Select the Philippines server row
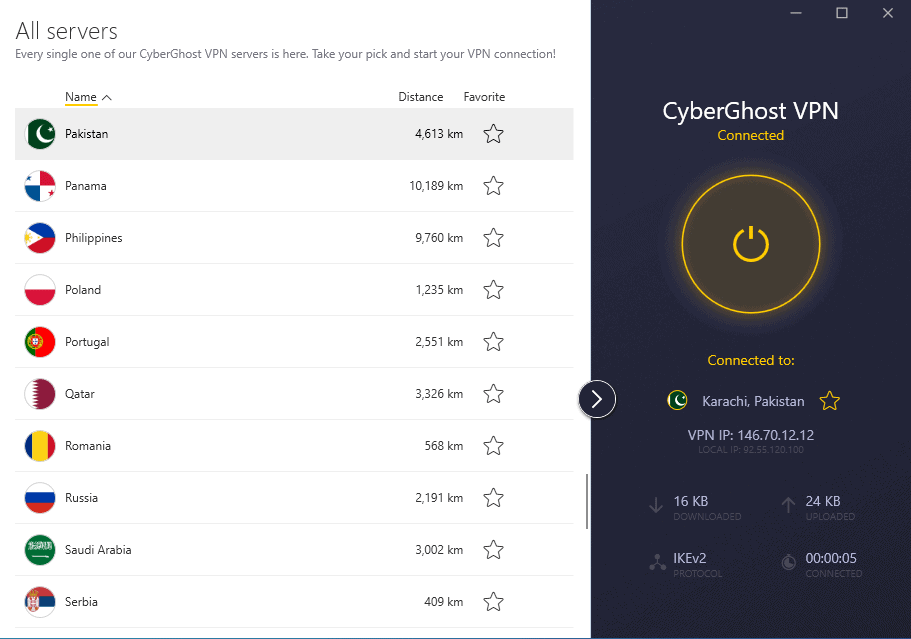Viewport: 911px width, 639px height. pos(250,238)
